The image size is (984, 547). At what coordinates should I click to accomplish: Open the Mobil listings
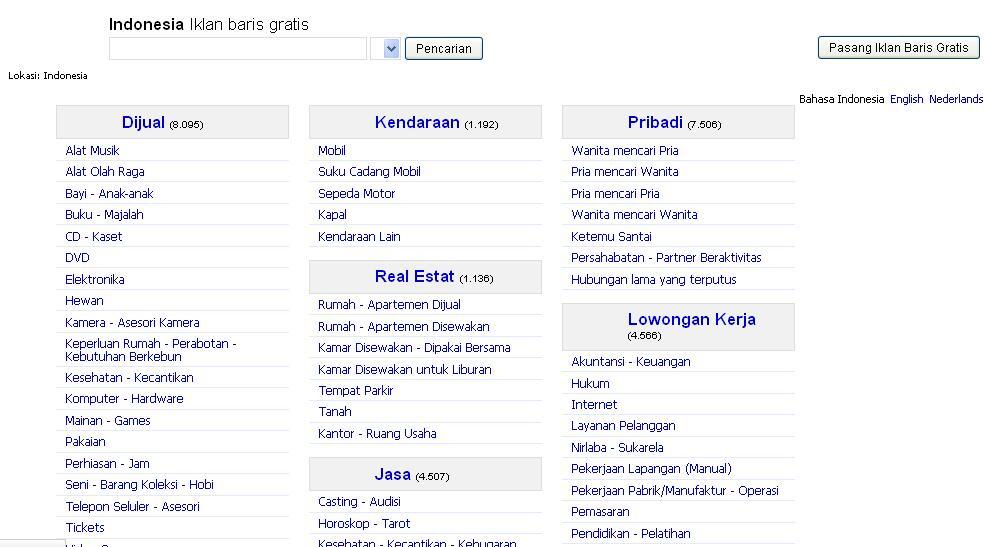tap(332, 151)
